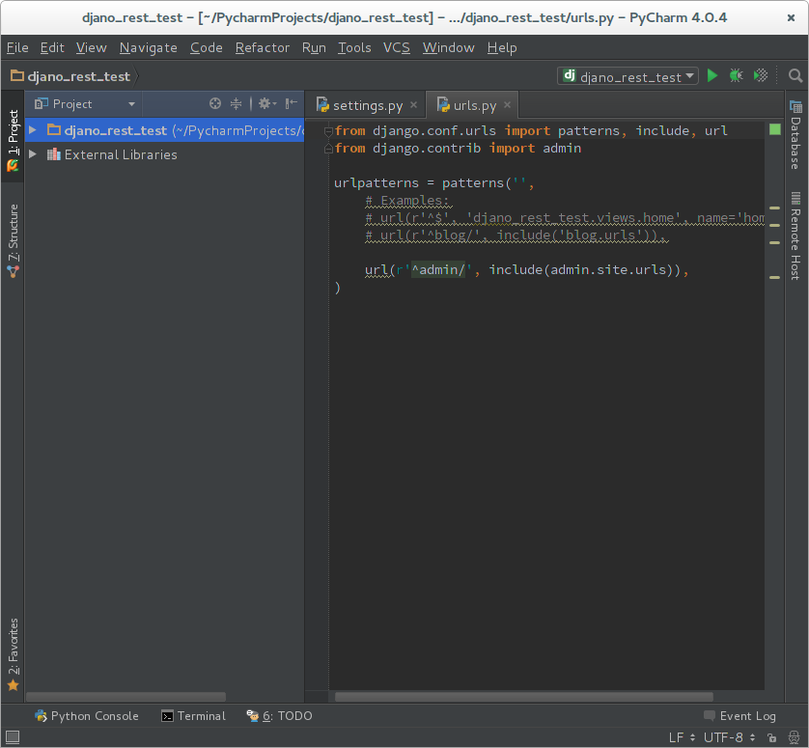Open the Edit menu
809x748 pixels.
point(52,47)
